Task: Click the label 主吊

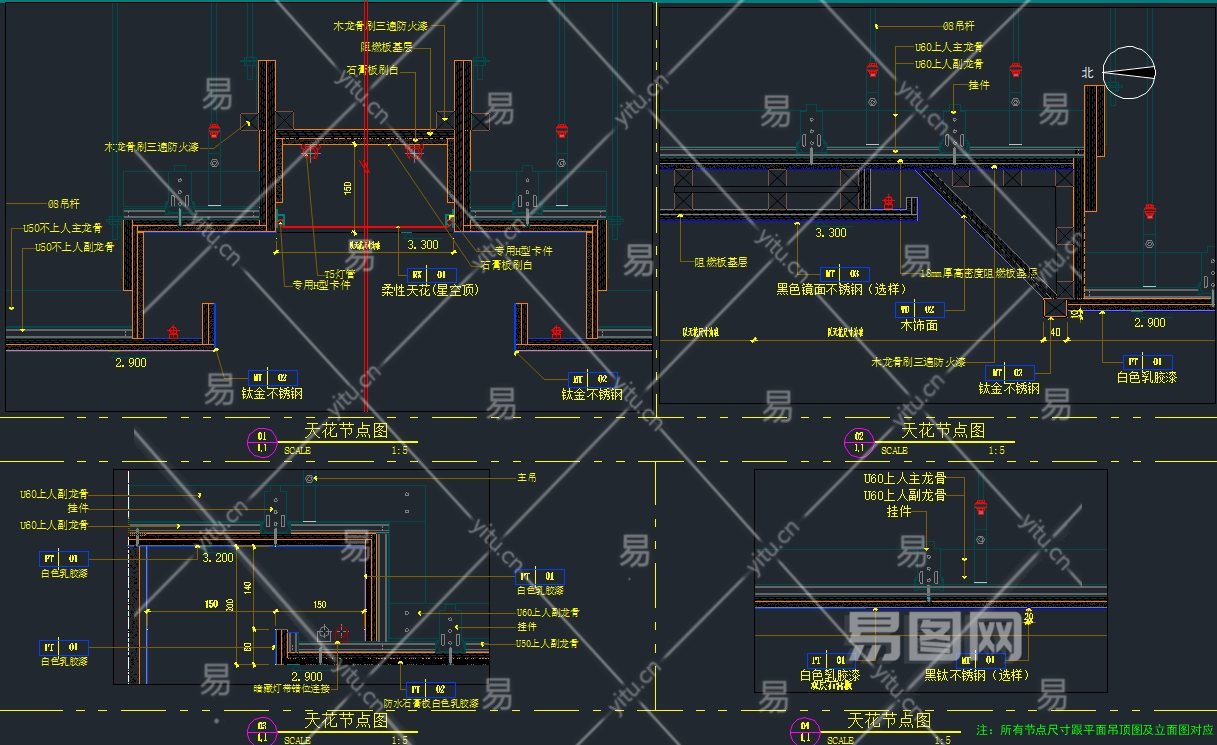Action: pyautogui.click(x=526, y=478)
